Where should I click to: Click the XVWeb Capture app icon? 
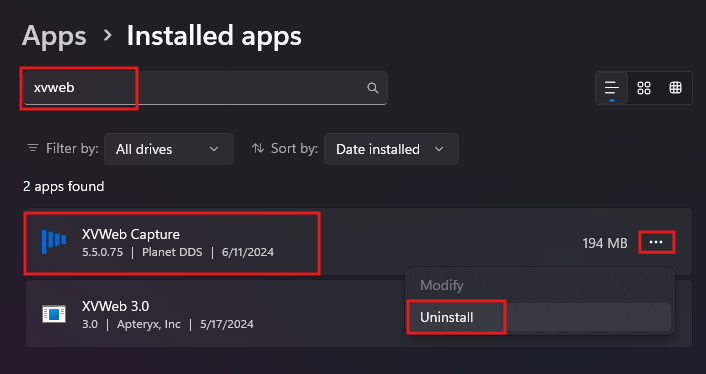[x=54, y=242]
